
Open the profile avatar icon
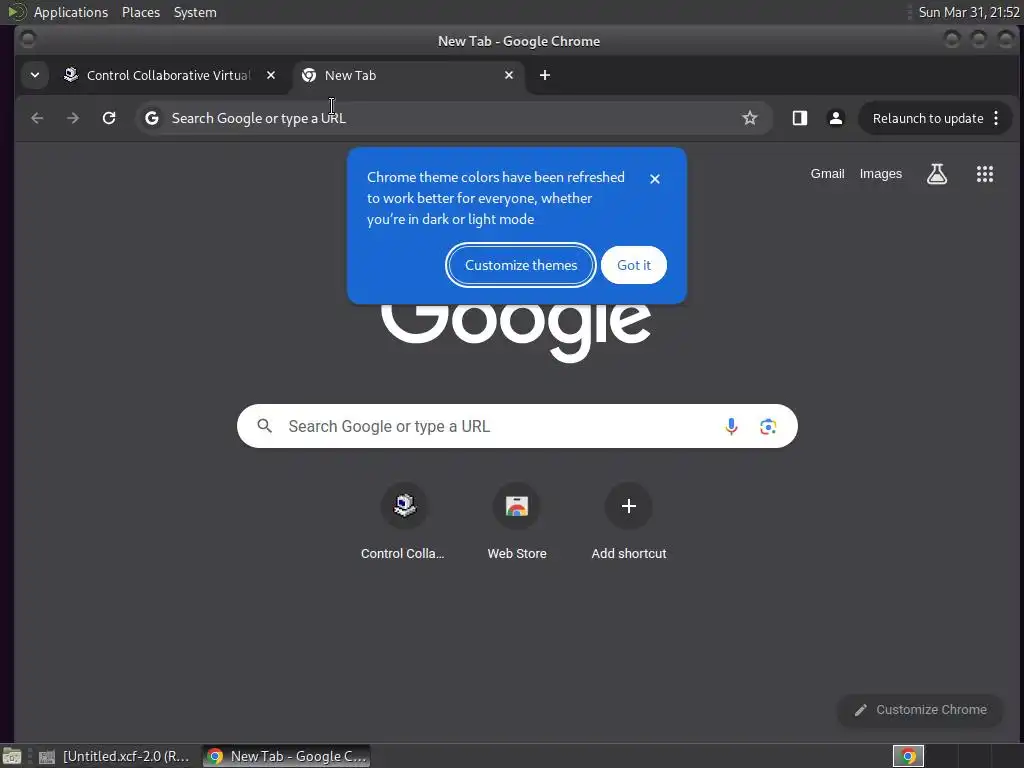click(835, 118)
